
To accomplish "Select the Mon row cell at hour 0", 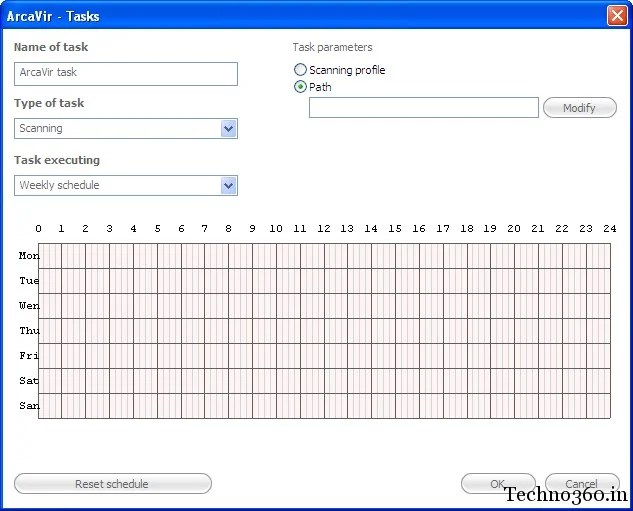I will [x=50, y=256].
